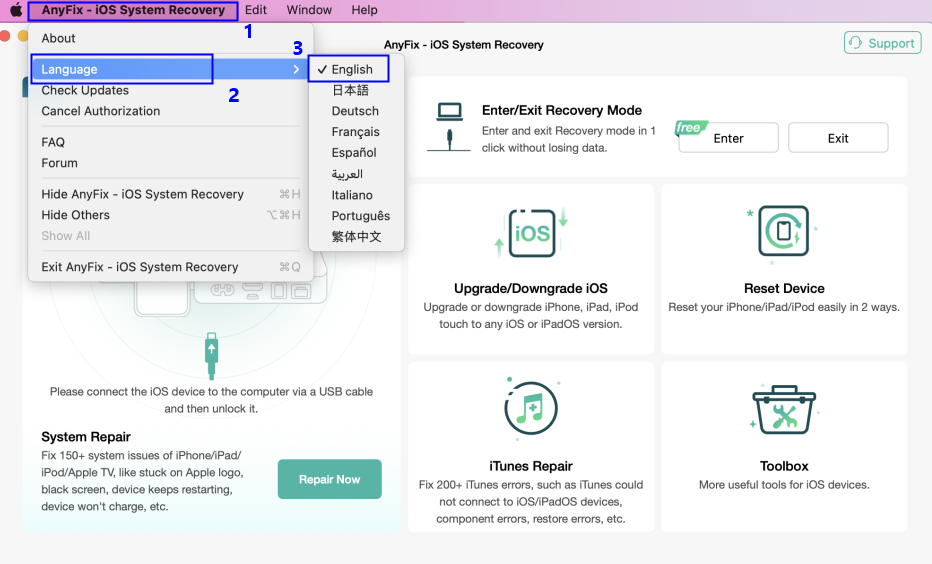The height and width of the screenshot is (564, 932).
Task: Open the iTunes Repair title
Action: [531, 467]
